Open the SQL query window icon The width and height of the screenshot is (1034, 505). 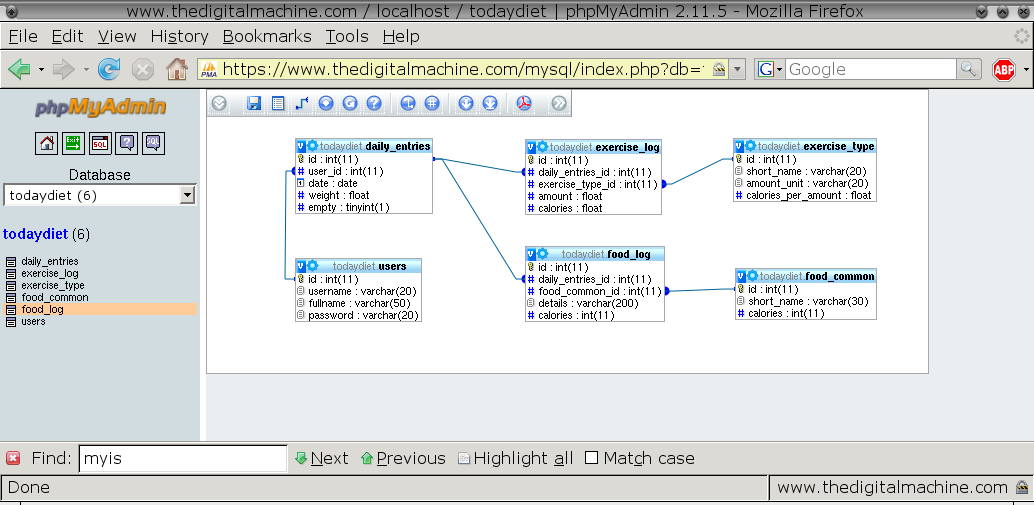tap(100, 143)
